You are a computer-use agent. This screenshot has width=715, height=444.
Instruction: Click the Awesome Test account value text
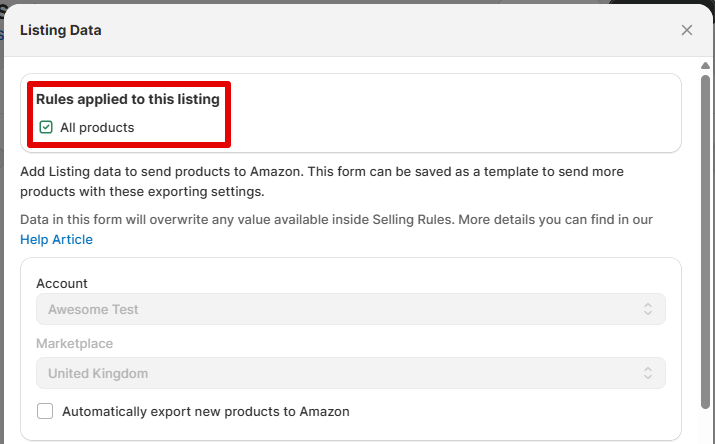(93, 310)
